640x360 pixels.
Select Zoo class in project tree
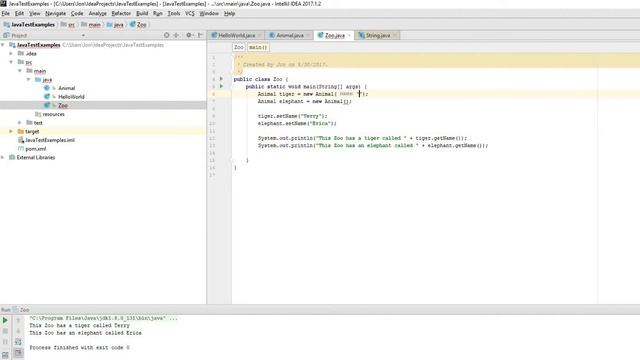[x=63, y=105]
